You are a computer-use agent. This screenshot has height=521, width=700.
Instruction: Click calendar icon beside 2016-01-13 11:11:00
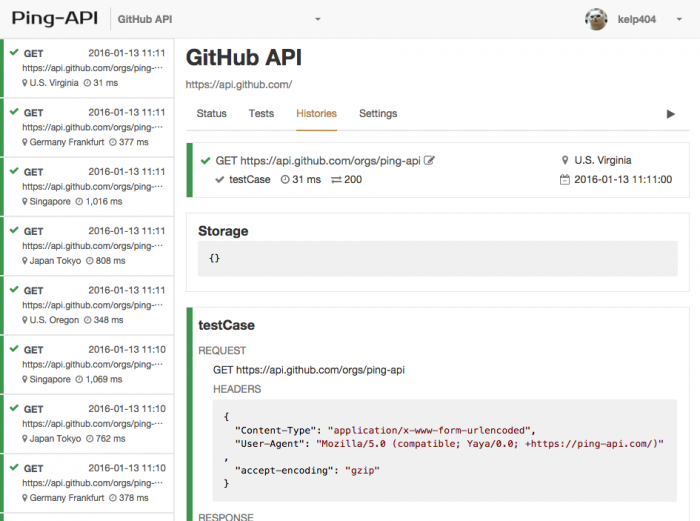tap(565, 179)
